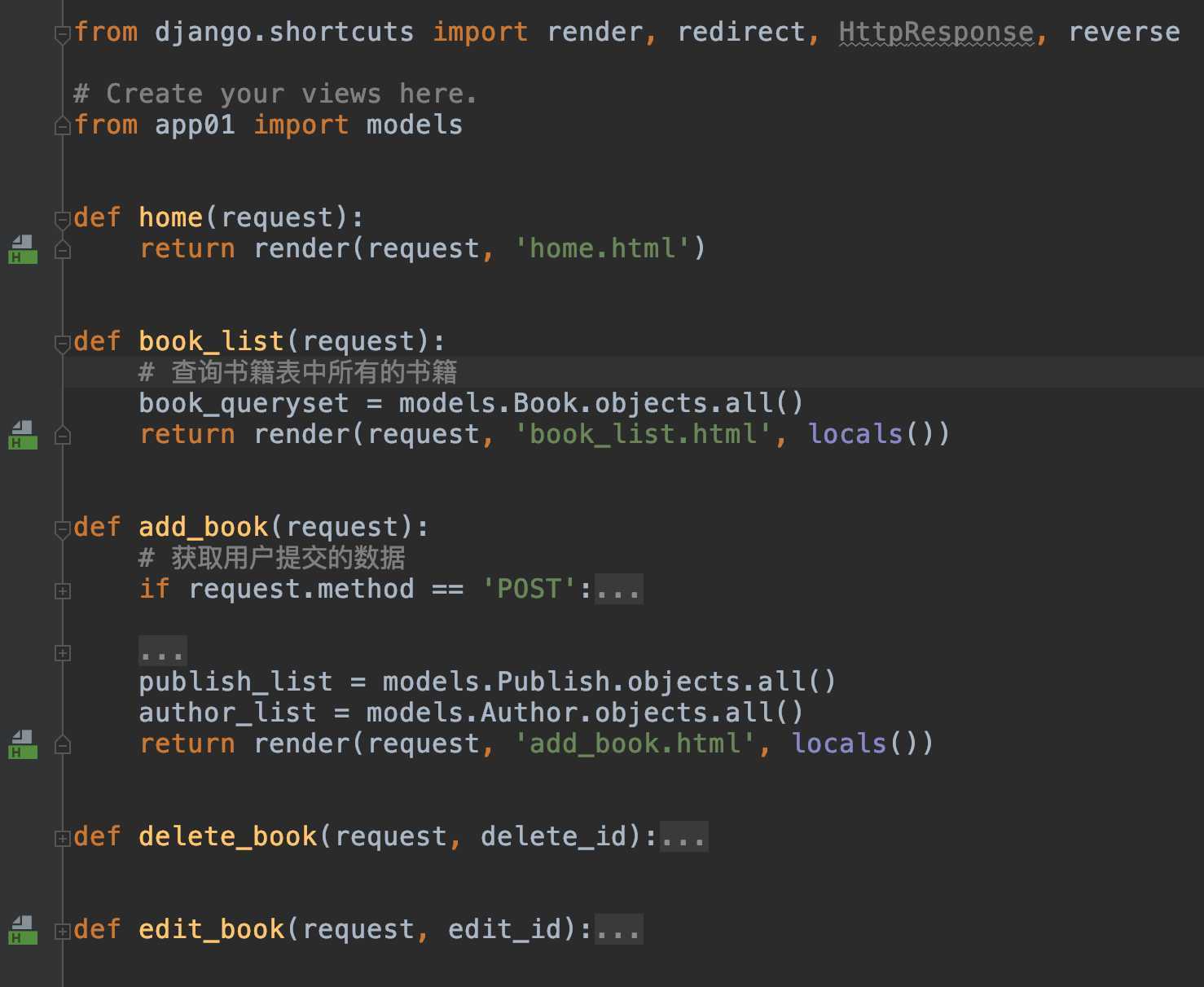Click standalone folded '...' placeholder above publish_list

point(163,651)
